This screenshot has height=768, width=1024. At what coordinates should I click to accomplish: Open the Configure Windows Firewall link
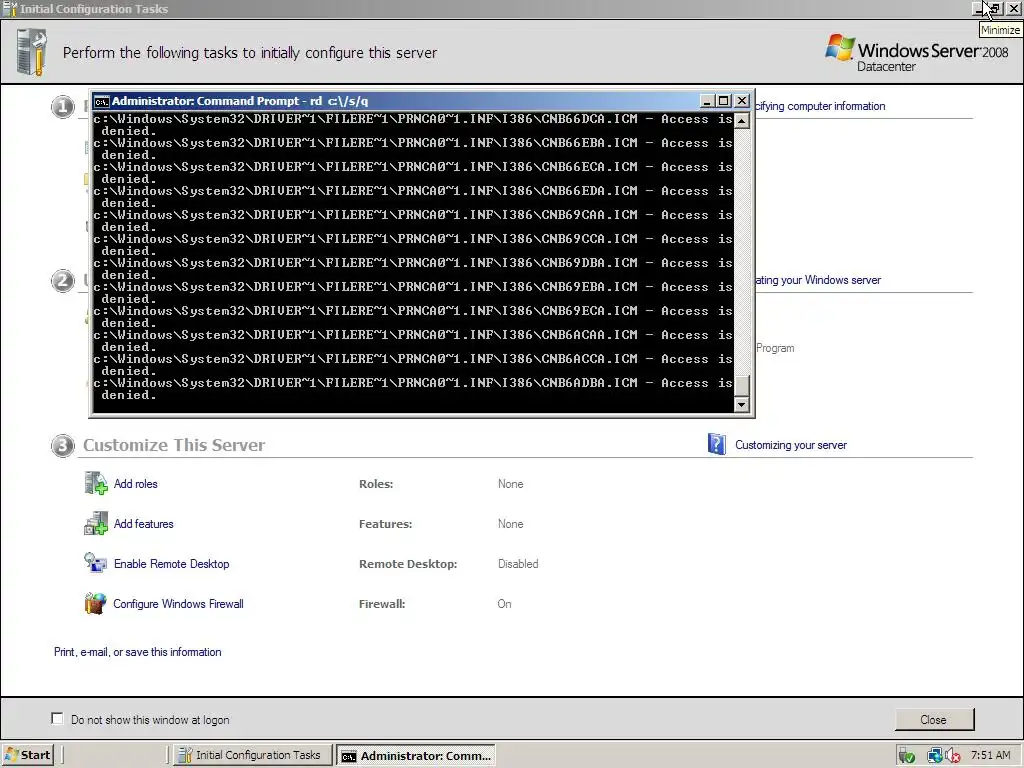point(178,603)
